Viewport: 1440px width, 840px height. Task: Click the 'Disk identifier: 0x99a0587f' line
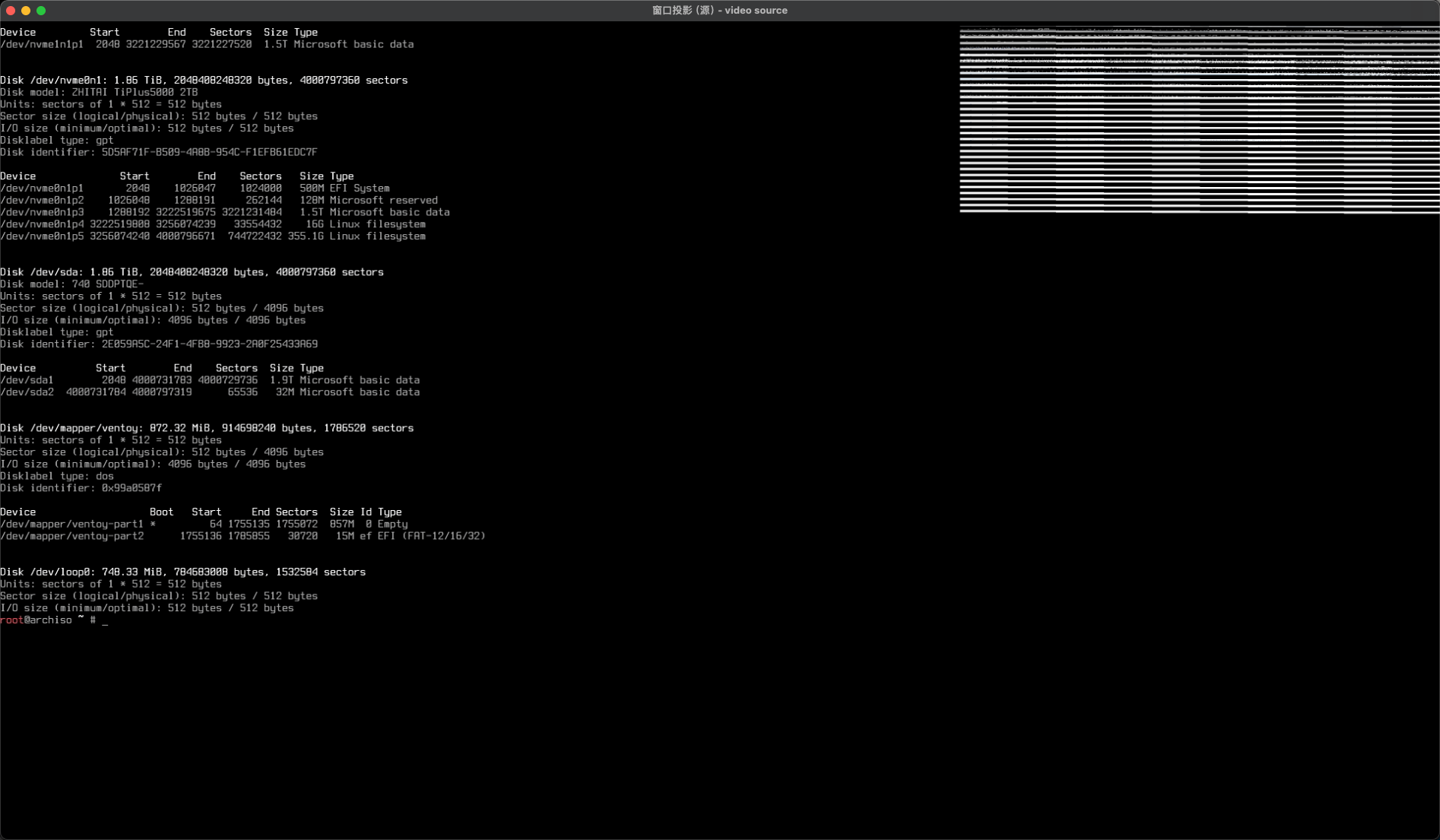coord(81,489)
